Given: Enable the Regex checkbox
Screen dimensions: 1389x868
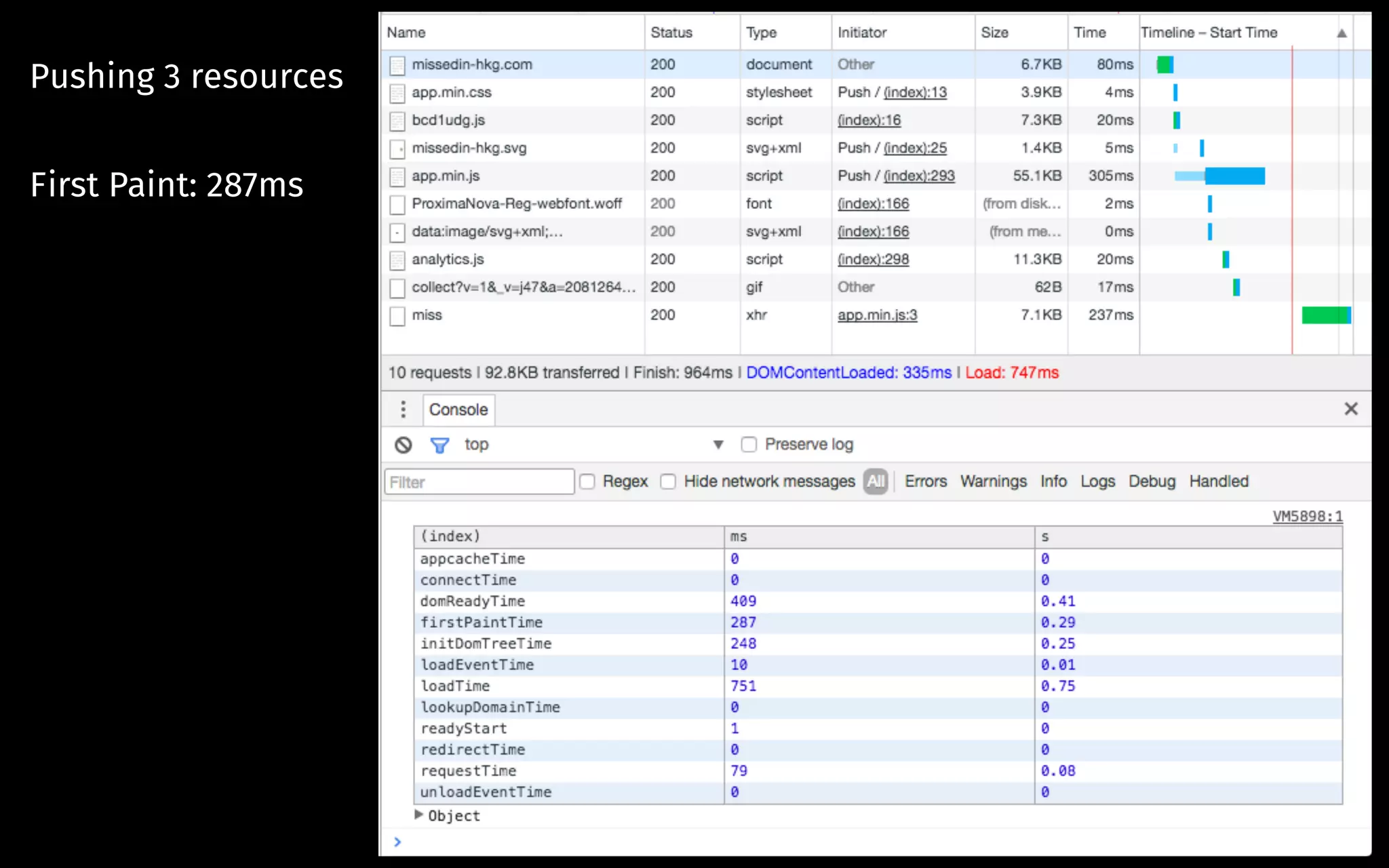Looking at the screenshot, I should [x=587, y=481].
